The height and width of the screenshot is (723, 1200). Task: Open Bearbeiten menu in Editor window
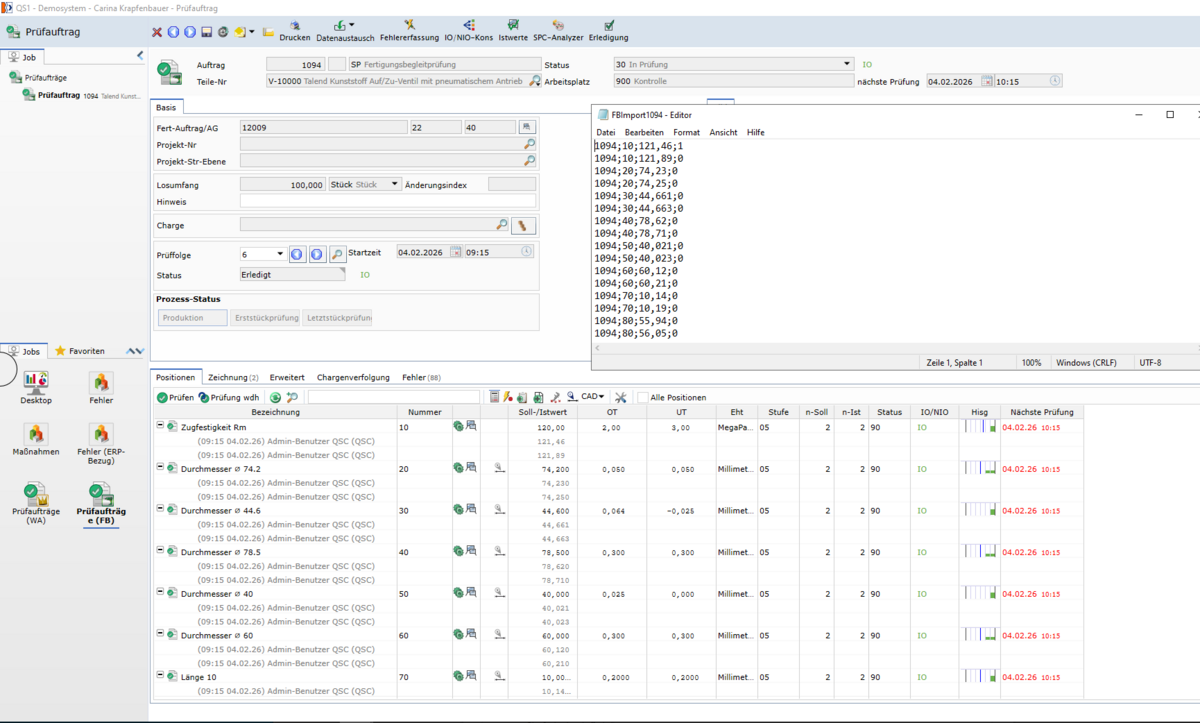(644, 132)
